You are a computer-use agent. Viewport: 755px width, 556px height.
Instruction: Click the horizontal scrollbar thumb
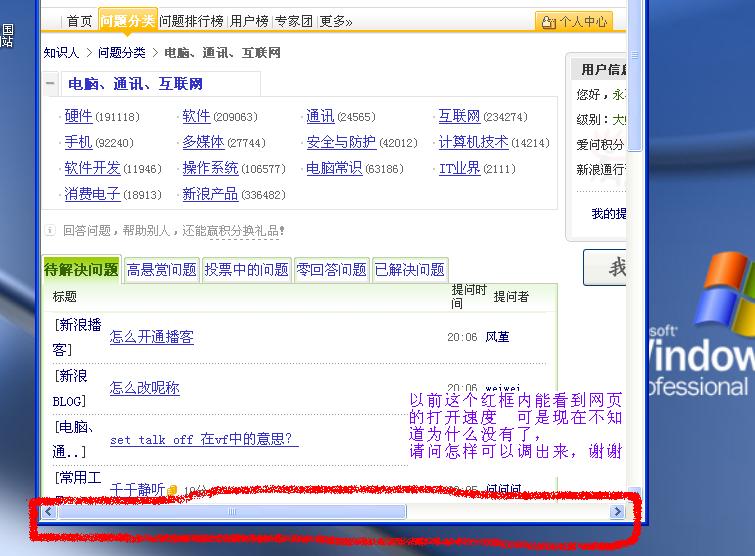[x=232, y=511]
